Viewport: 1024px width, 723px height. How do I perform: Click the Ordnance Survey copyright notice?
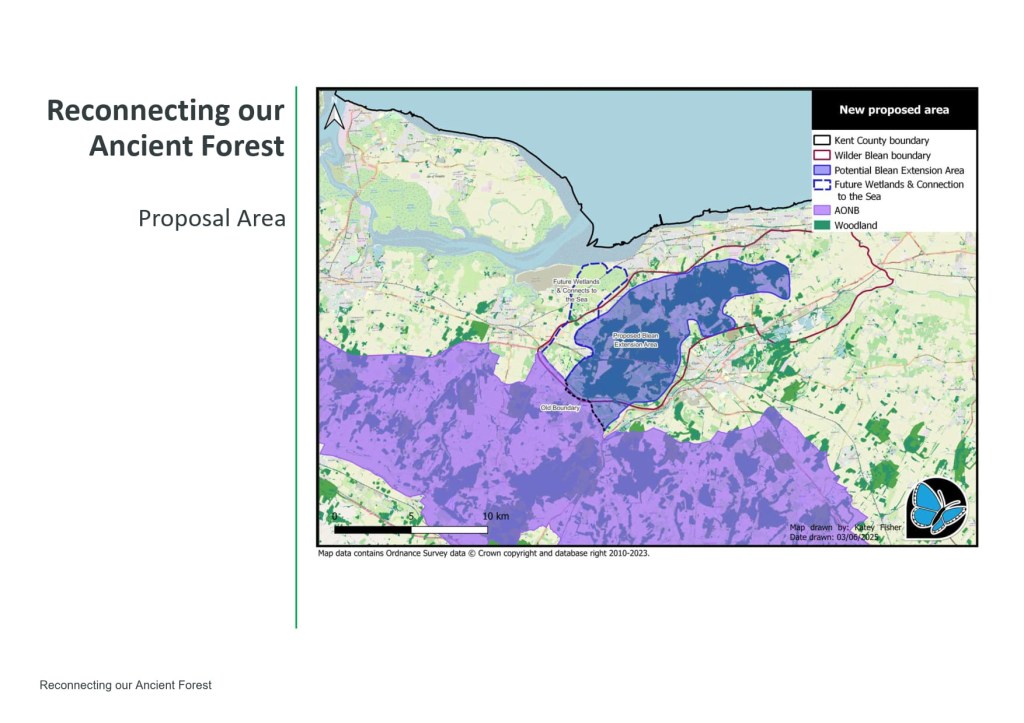point(483,552)
